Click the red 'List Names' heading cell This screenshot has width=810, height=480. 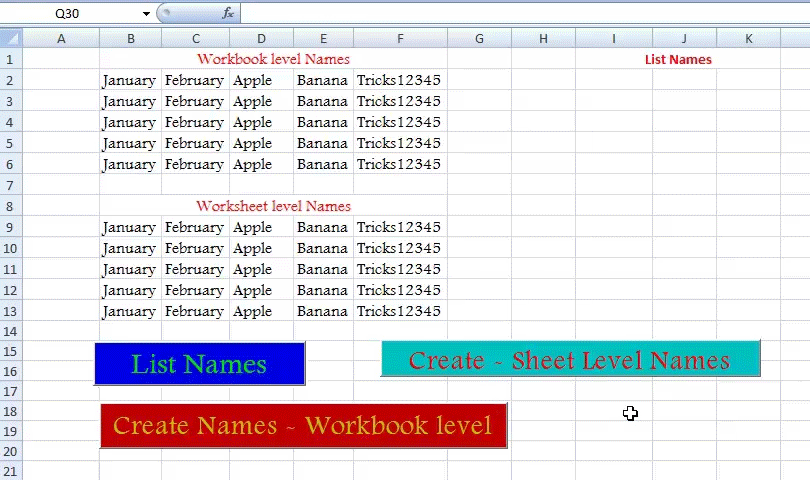(x=678, y=59)
